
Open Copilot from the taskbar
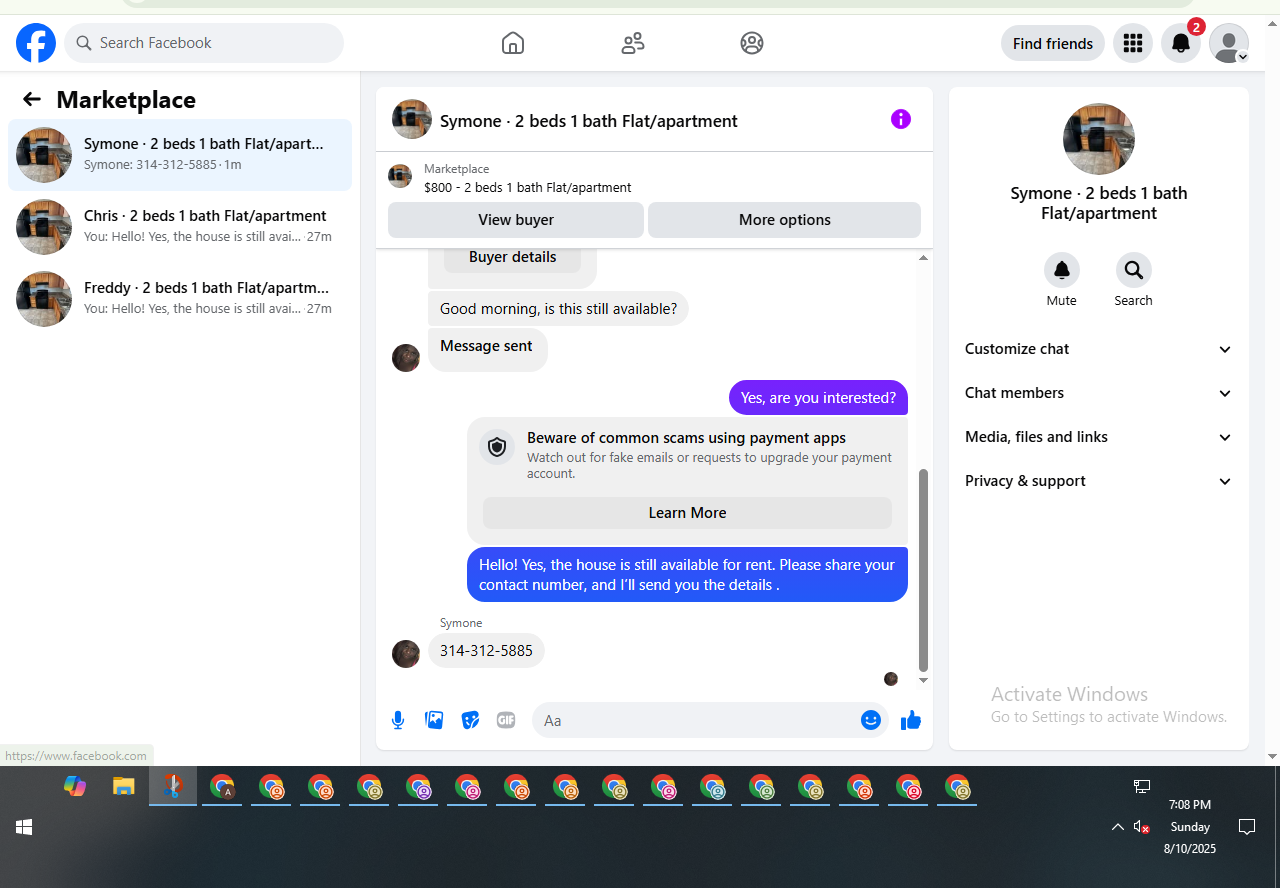point(75,787)
